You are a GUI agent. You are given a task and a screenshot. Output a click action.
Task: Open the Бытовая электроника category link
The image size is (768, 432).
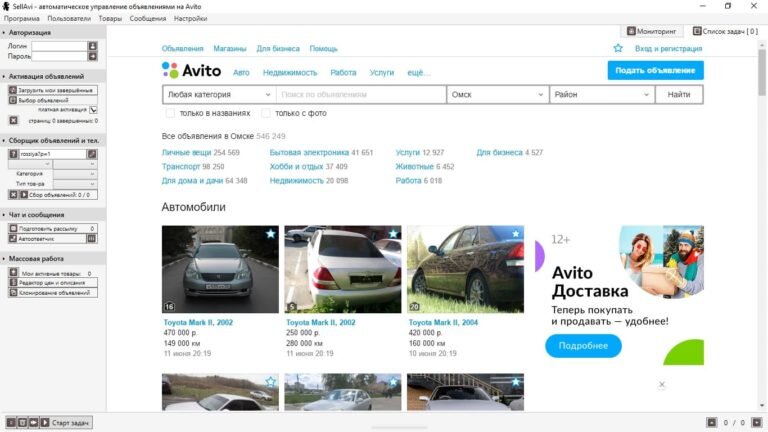309,153
